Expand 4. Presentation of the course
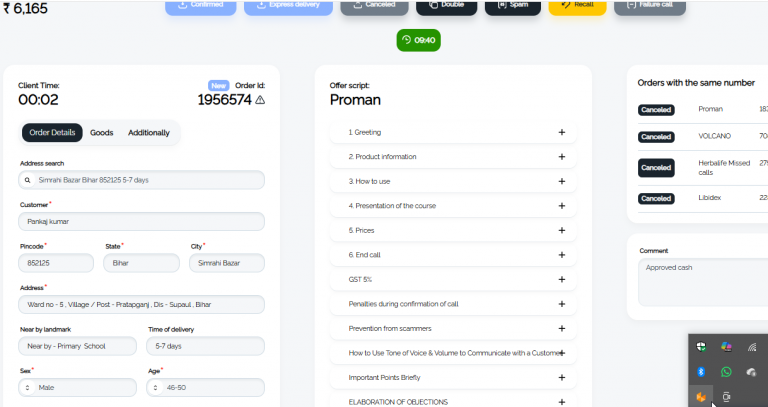The height and width of the screenshot is (407, 768). coord(453,206)
